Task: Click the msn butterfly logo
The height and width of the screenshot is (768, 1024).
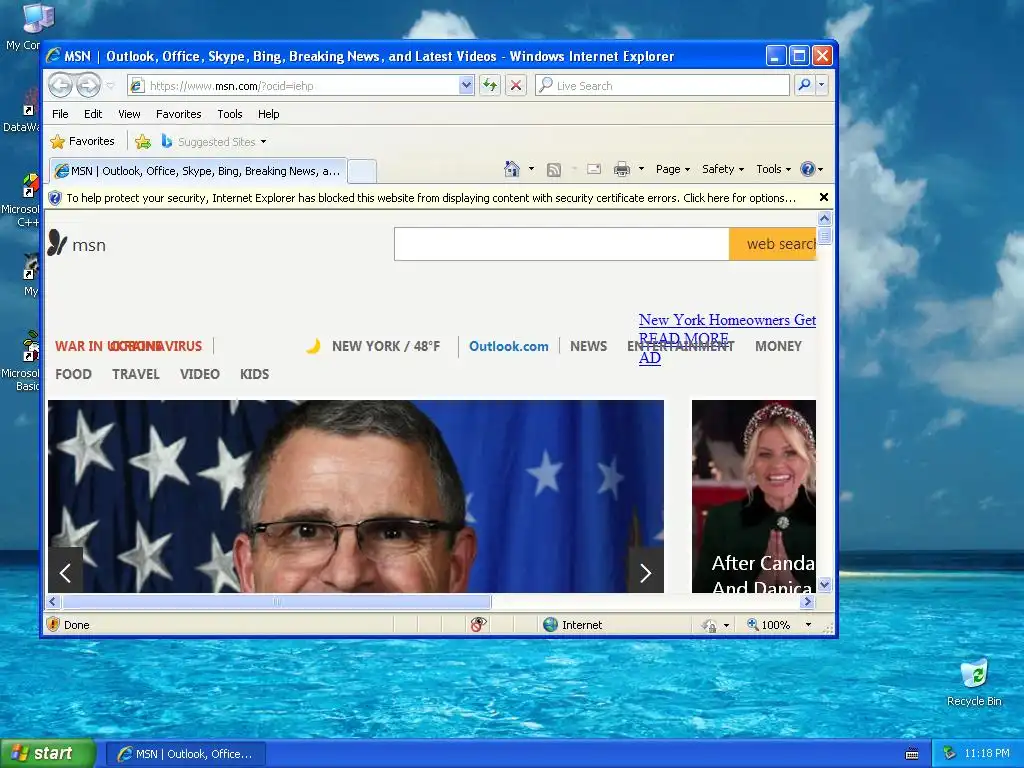Action: pos(76,244)
